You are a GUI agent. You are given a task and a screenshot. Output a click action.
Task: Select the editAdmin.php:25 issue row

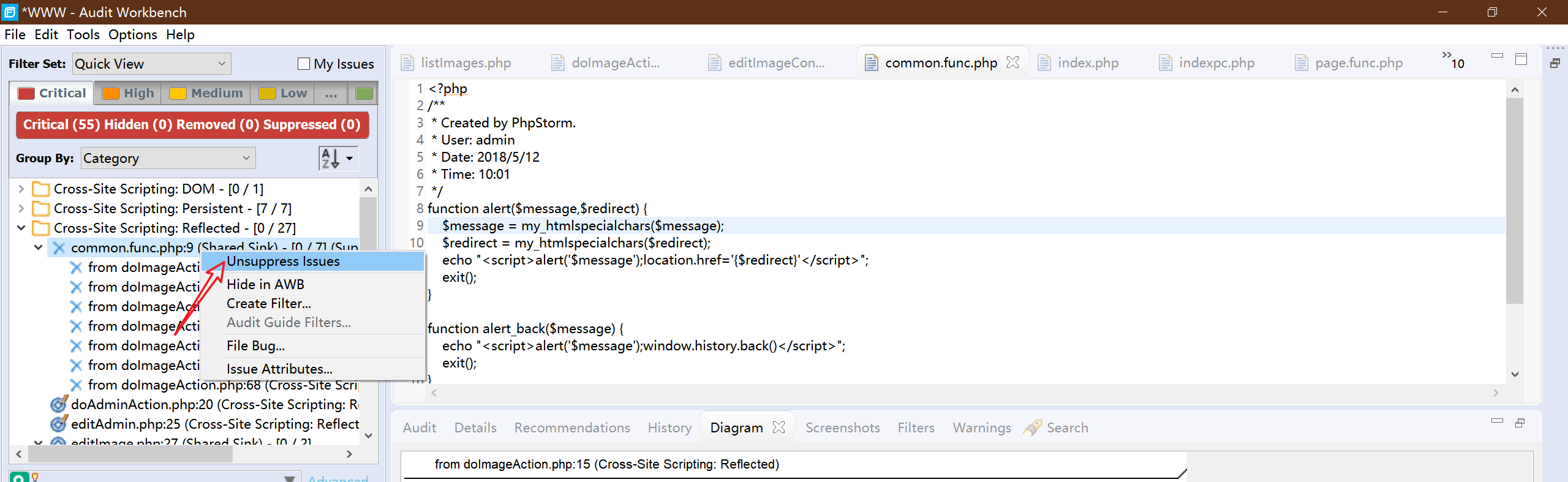tap(214, 424)
